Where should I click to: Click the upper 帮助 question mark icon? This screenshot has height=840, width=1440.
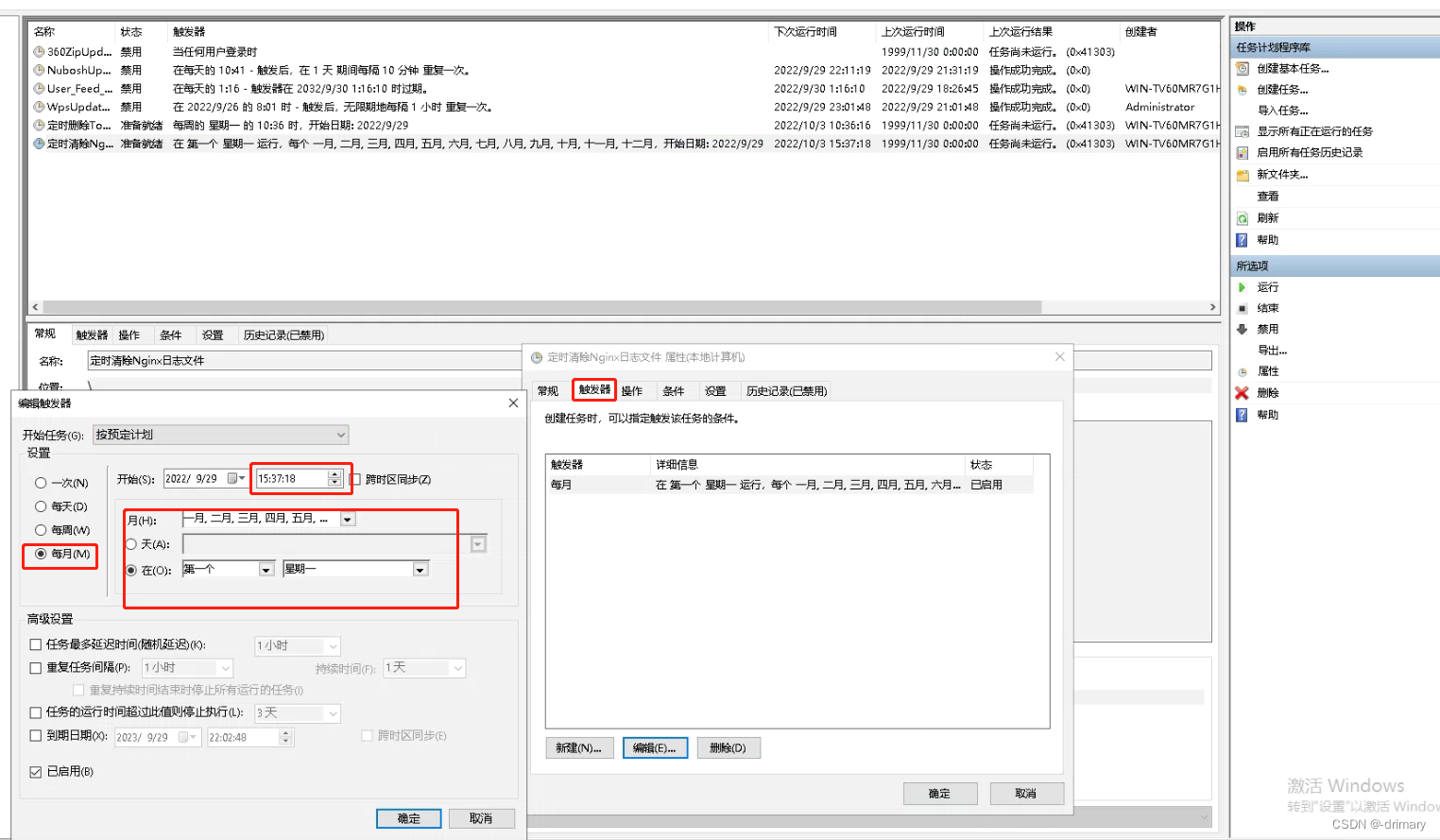point(1243,240)
